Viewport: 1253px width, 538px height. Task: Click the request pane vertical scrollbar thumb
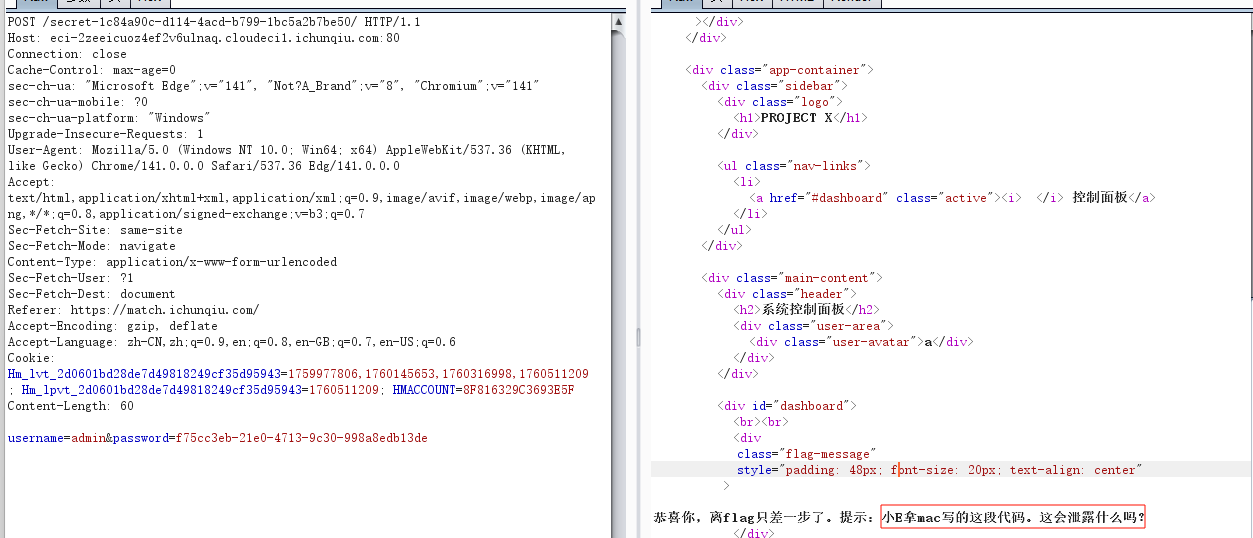pyautogui.click(x=619, y=250)
